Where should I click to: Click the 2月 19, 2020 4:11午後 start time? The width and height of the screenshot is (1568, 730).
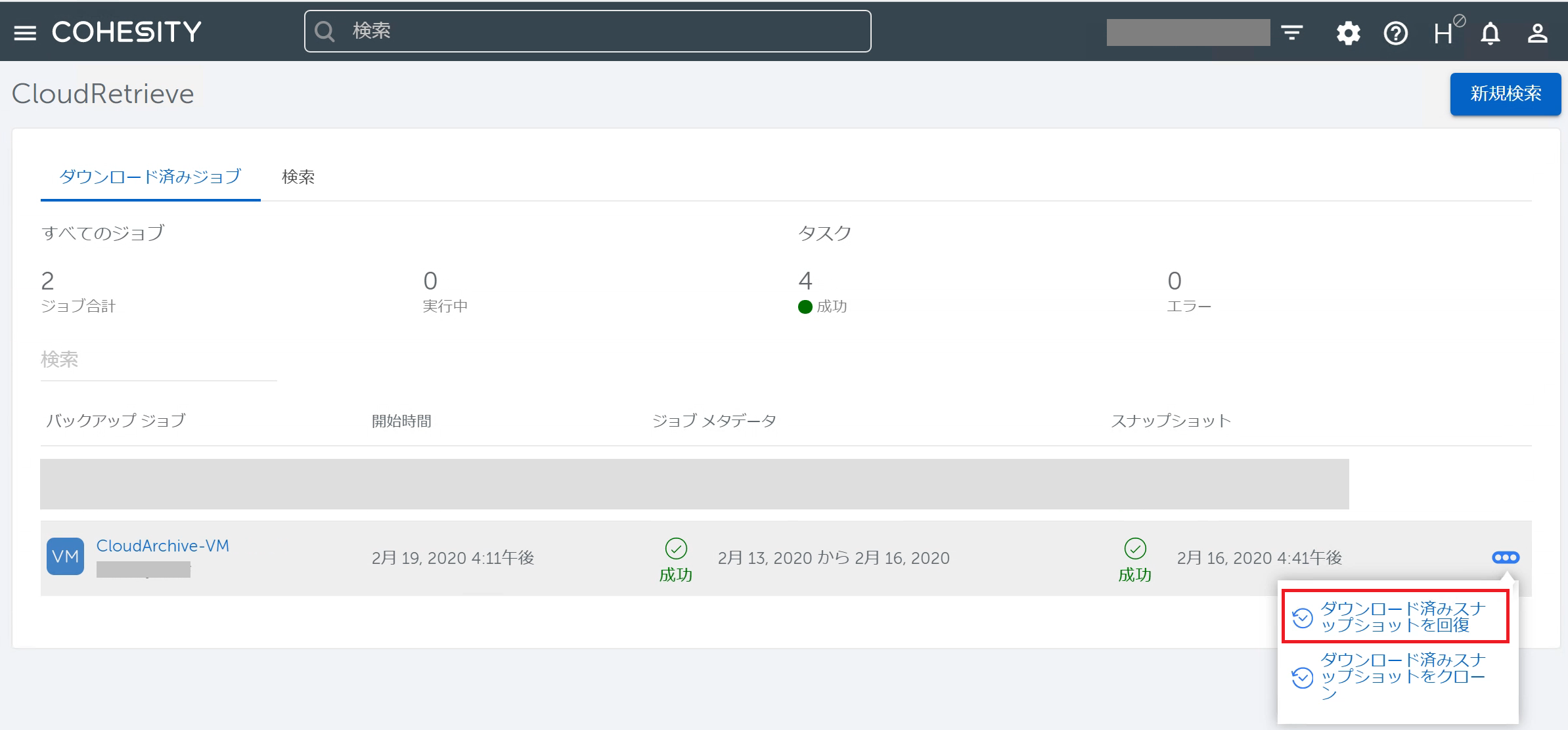(453, 558)
